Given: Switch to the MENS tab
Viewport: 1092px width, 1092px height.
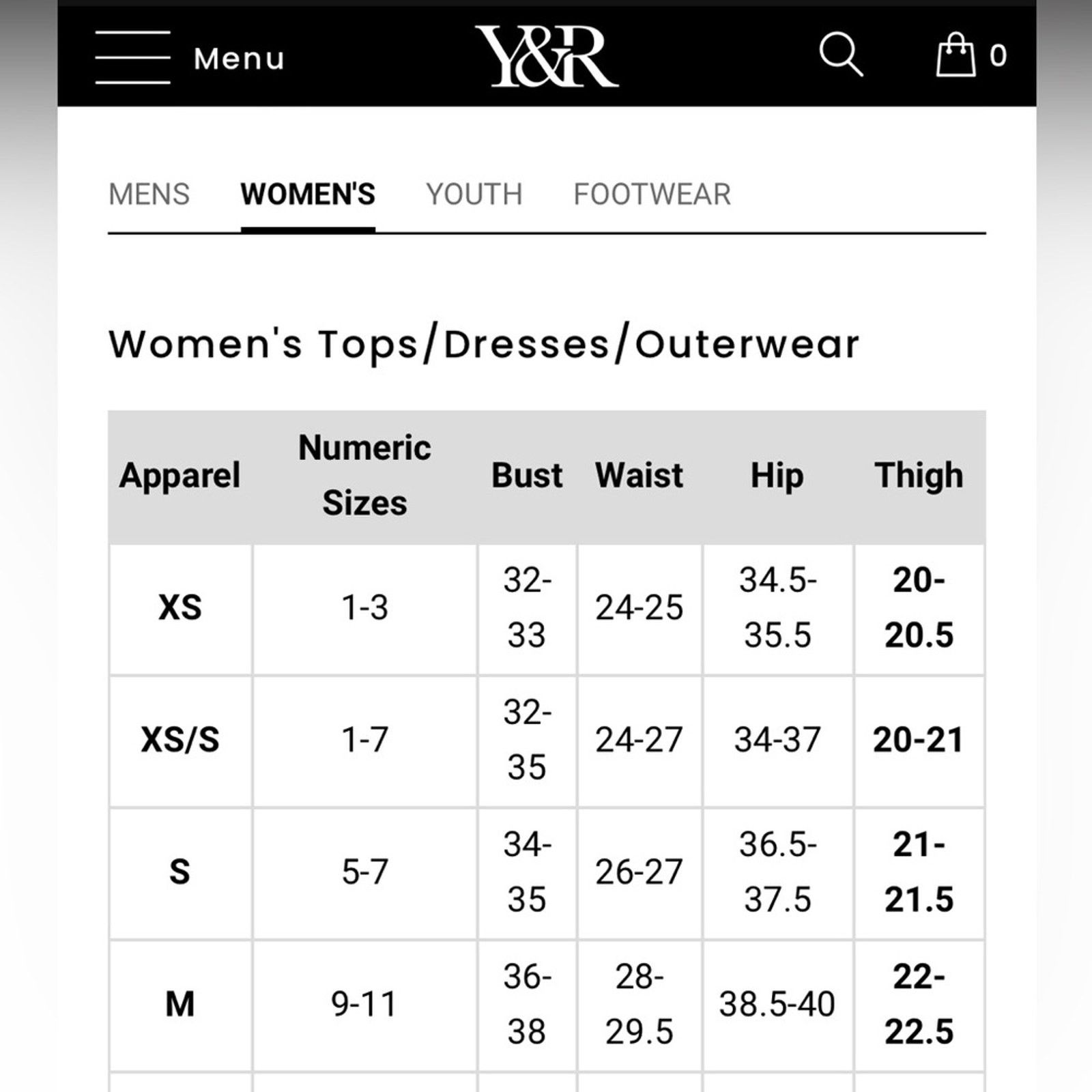Looking at the screenshot, I should 149,195.
